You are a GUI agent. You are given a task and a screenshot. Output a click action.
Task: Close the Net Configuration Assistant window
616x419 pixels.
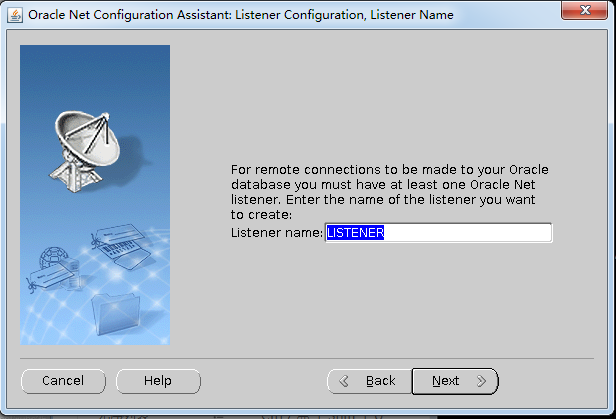[585, 9]
